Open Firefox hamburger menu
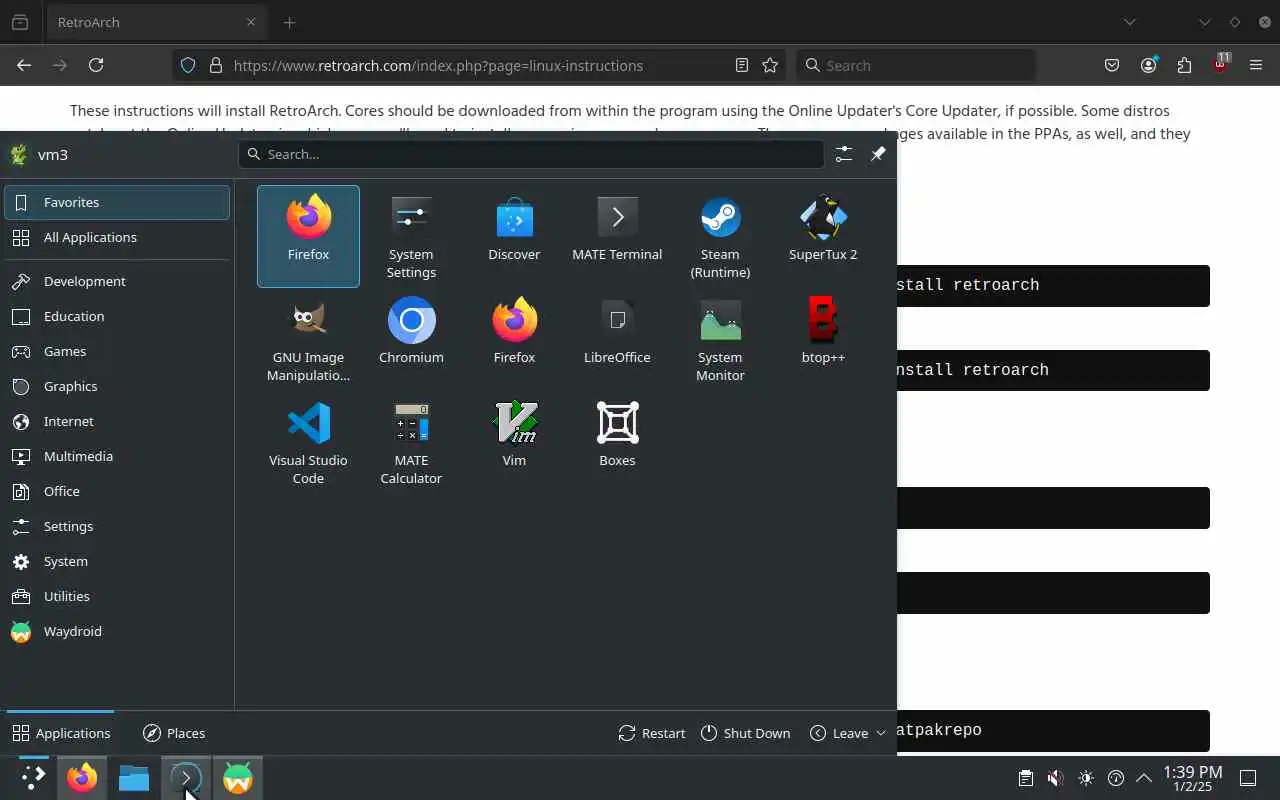Screen dimensions: 1280x800 click(1256, 65)
